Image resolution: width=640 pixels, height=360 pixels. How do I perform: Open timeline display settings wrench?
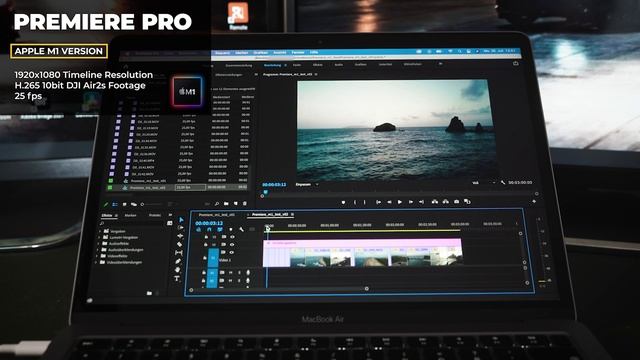pyautogui.click(x=241, y=230)
